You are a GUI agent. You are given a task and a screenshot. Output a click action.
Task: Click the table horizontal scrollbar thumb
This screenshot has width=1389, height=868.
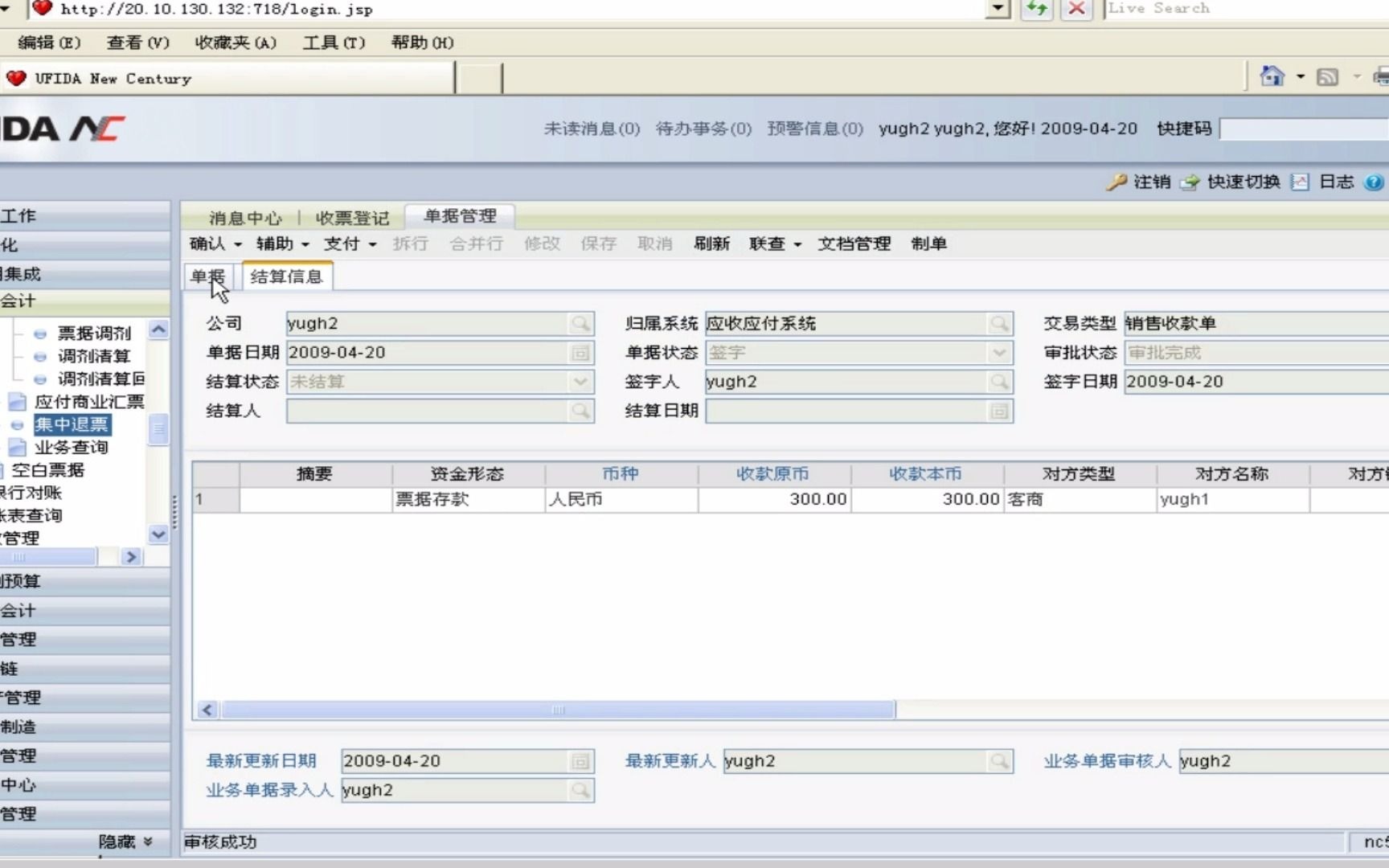click(x=559, y=710)
